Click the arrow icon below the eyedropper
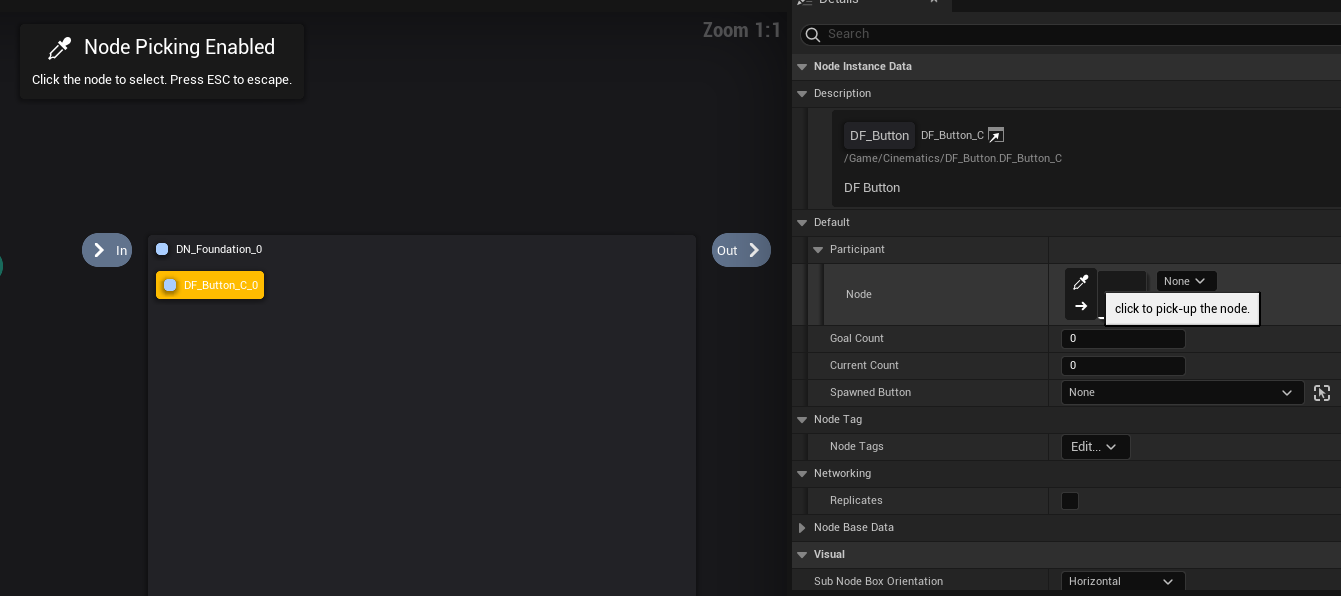 point(1080,306)
